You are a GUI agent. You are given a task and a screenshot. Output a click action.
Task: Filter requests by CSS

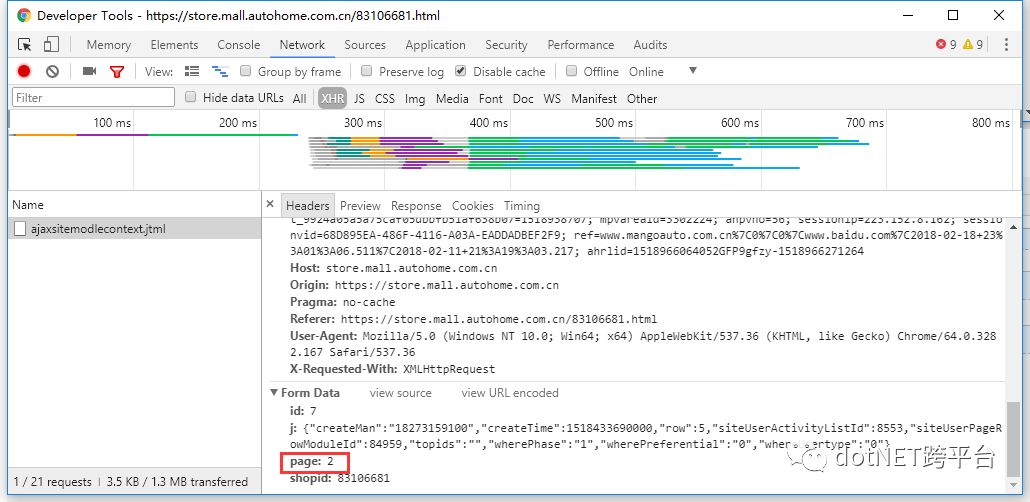[x=385, y=99]
